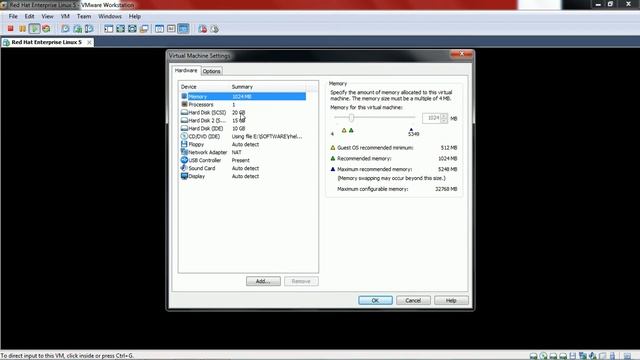Open the Team menu

click(x=84, y=16)
